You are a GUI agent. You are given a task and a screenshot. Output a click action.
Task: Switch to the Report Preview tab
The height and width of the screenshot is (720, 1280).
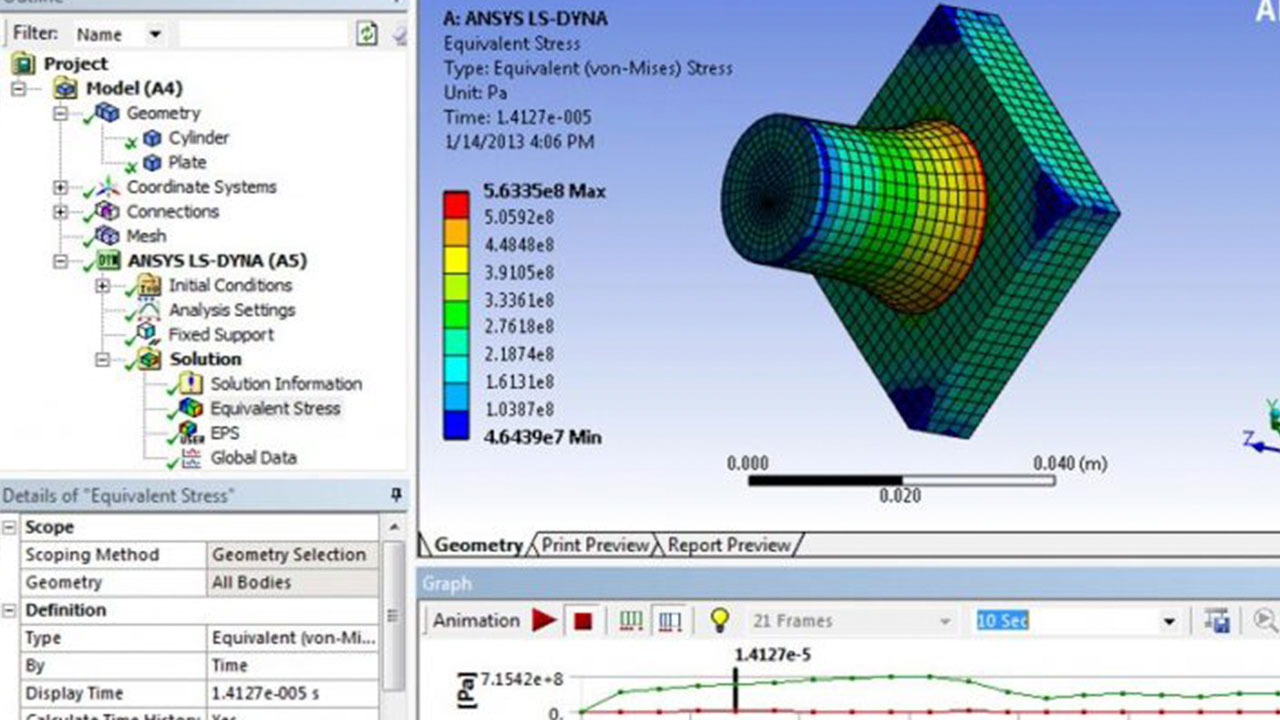coord(729,545)
